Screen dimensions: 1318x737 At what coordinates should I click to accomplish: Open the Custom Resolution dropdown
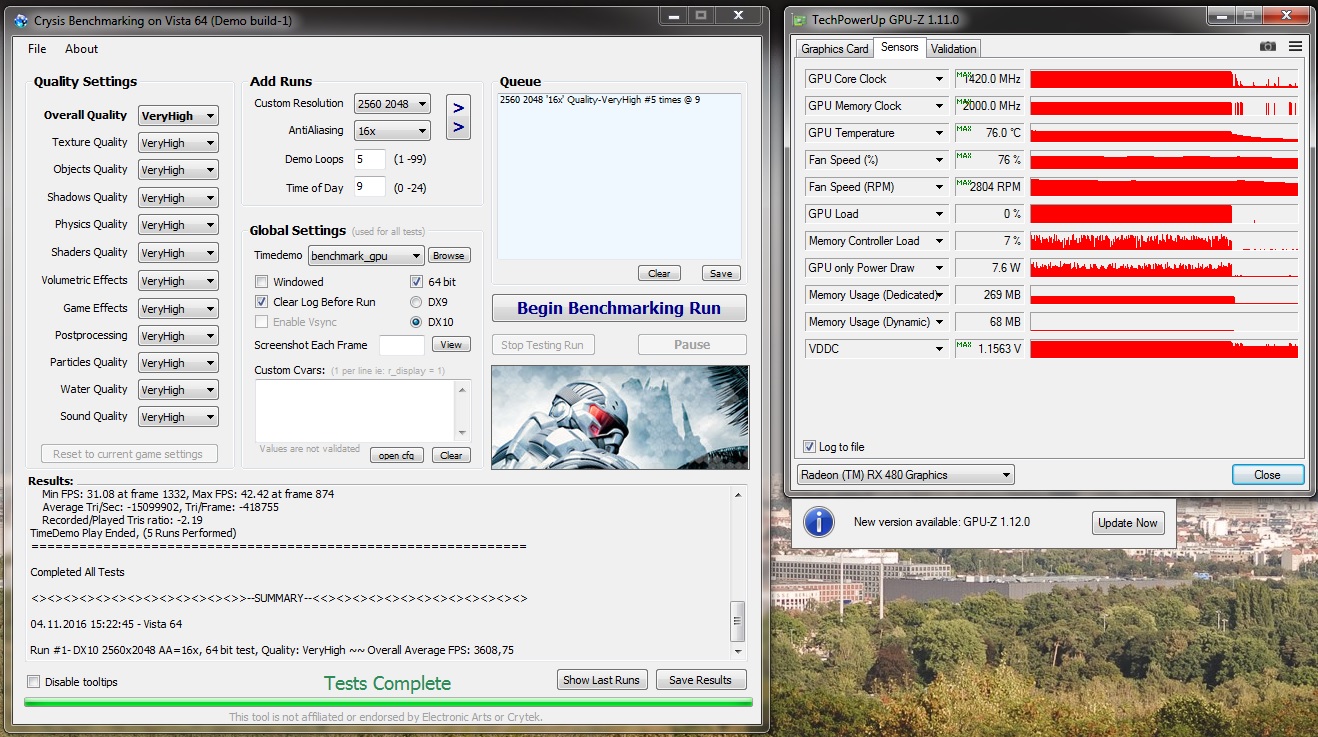point(392,103)
